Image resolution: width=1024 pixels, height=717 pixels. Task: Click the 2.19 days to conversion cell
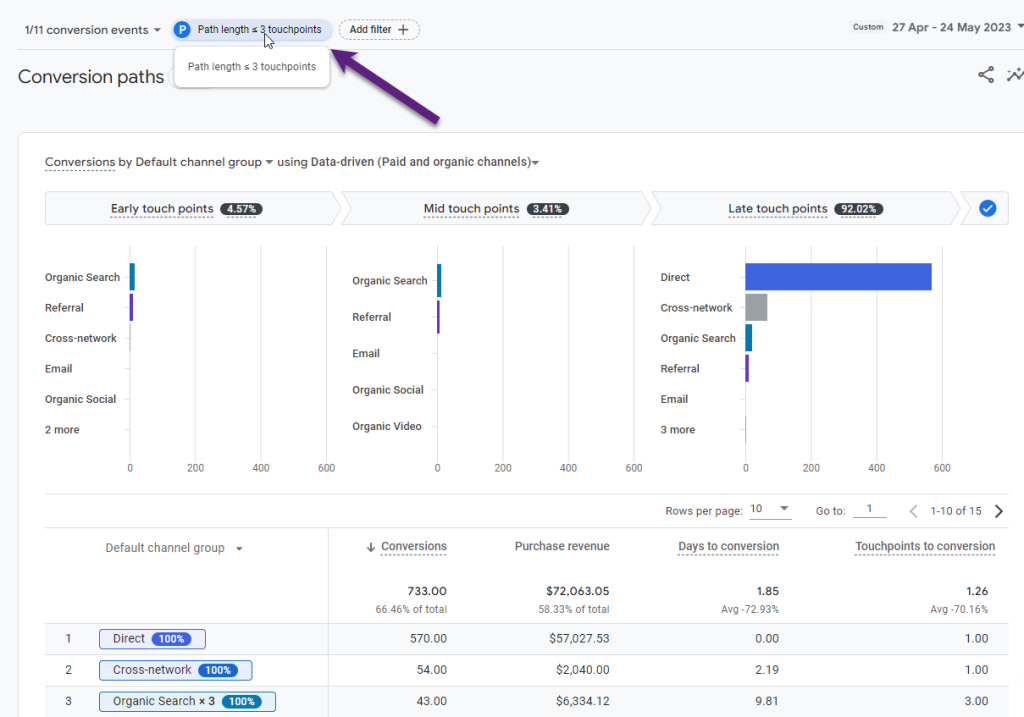pos(767,670)
